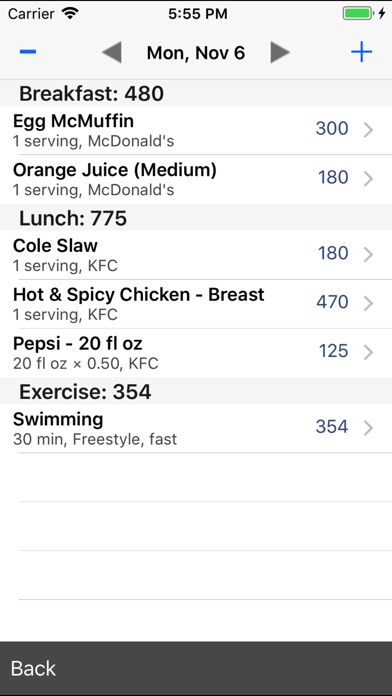Open Hot & Spicy Chicken chevron

(368, 304)
